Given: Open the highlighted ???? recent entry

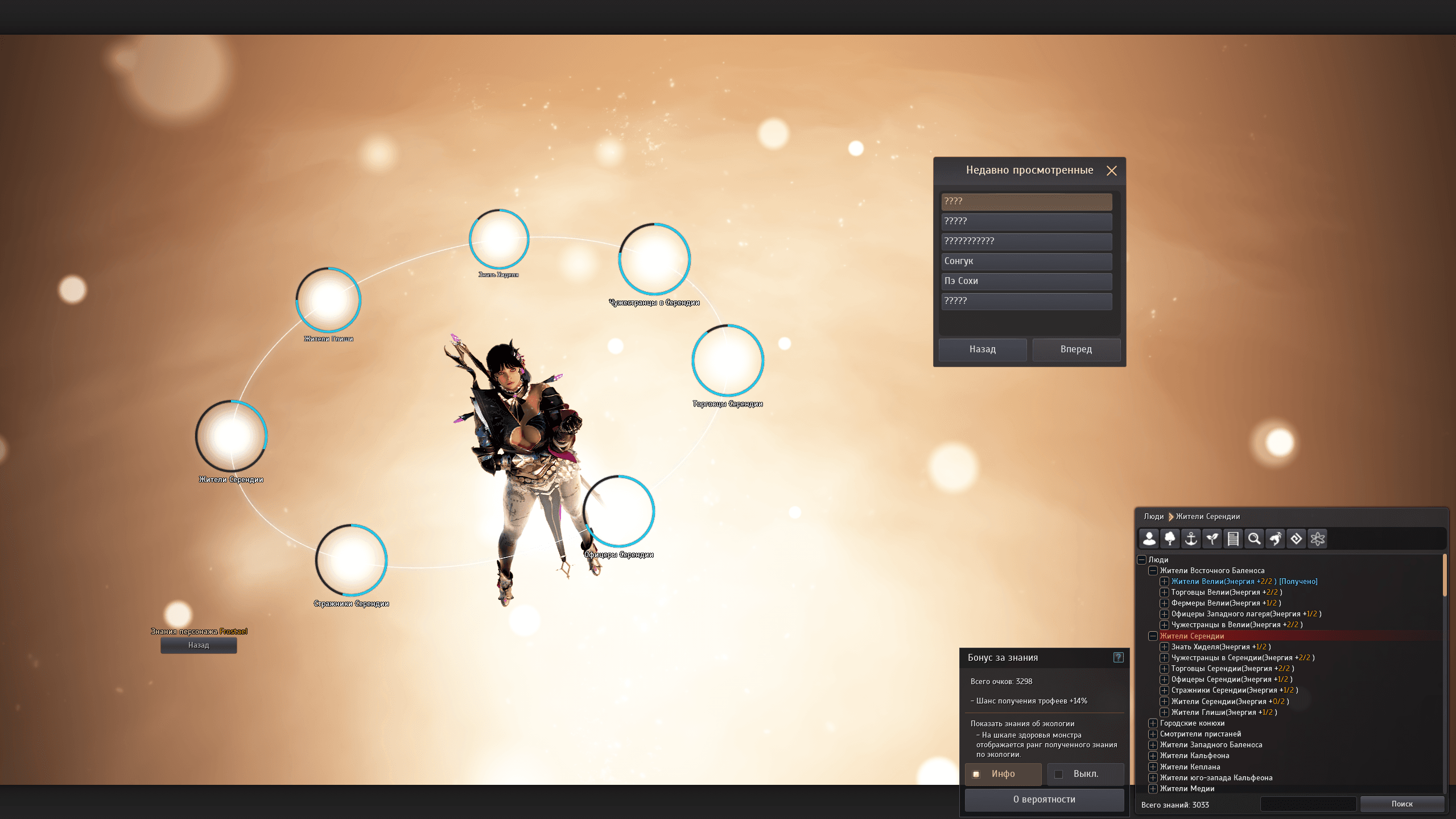Looking at the screenshot, I should (1026, 201).
